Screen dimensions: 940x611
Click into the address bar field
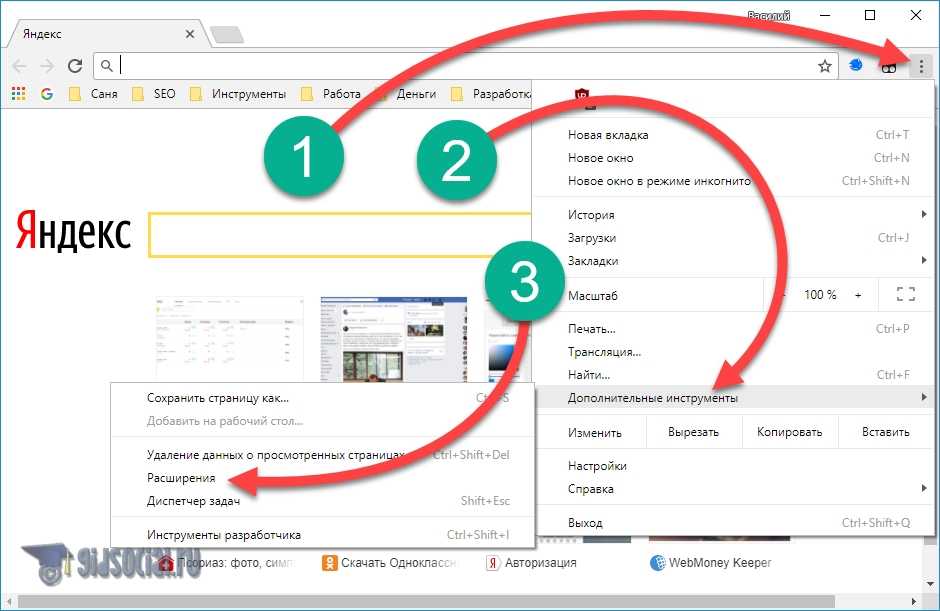pyautogui.click(x=460, y=66)
